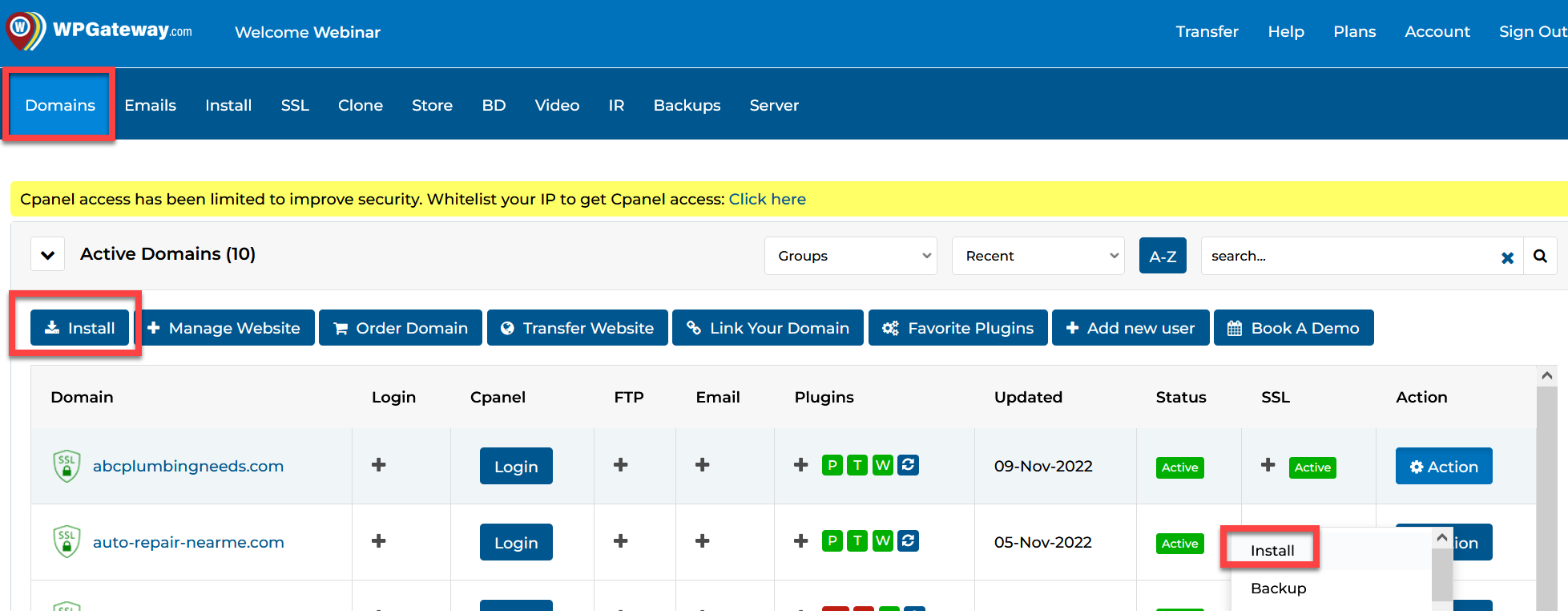Toggle A-Z sort order button

coord(1162,256)
